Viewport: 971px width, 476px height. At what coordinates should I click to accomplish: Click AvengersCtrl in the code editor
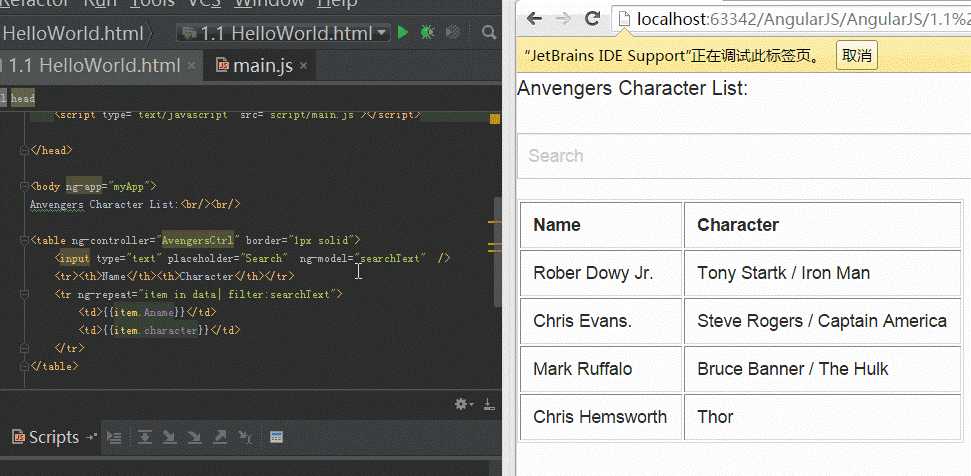[x=197, y=240]
